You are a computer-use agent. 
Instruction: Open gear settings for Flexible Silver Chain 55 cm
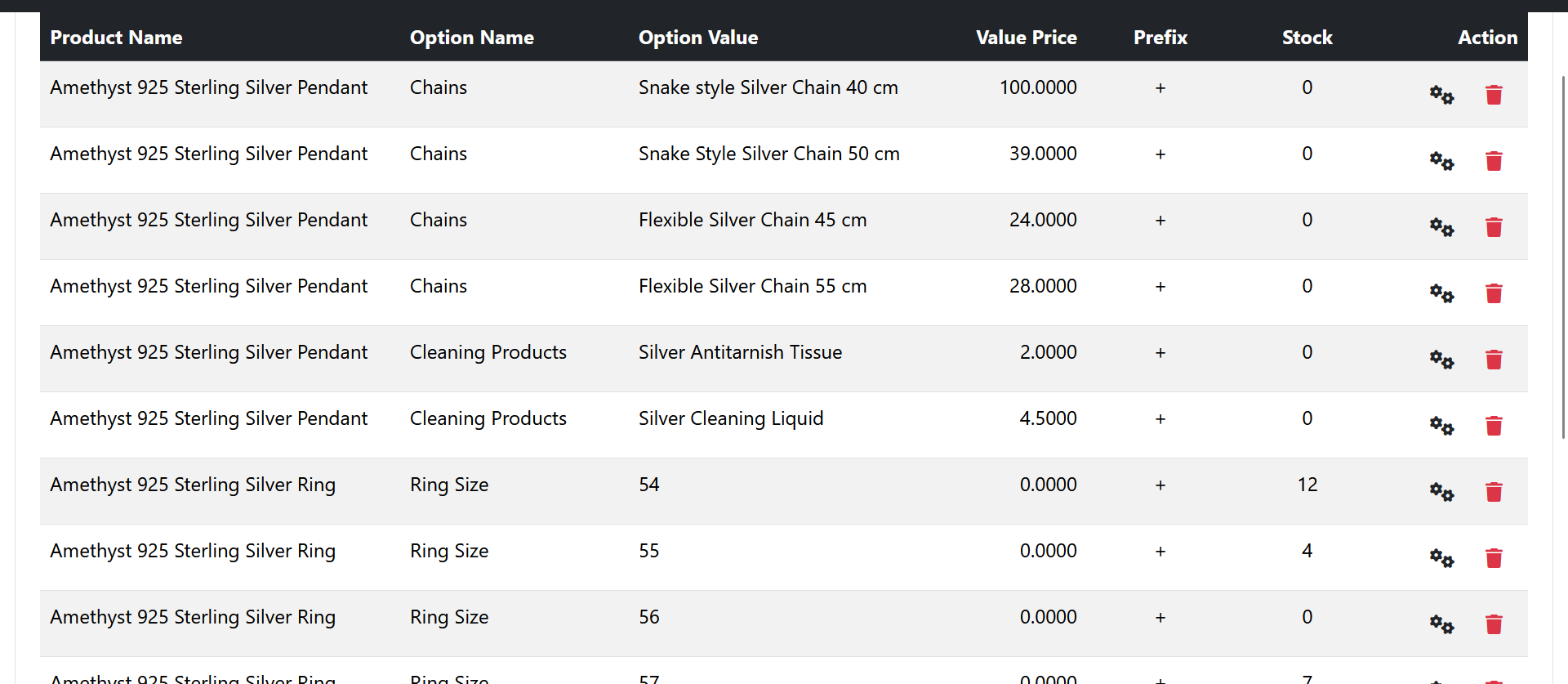coord(1441,293)
